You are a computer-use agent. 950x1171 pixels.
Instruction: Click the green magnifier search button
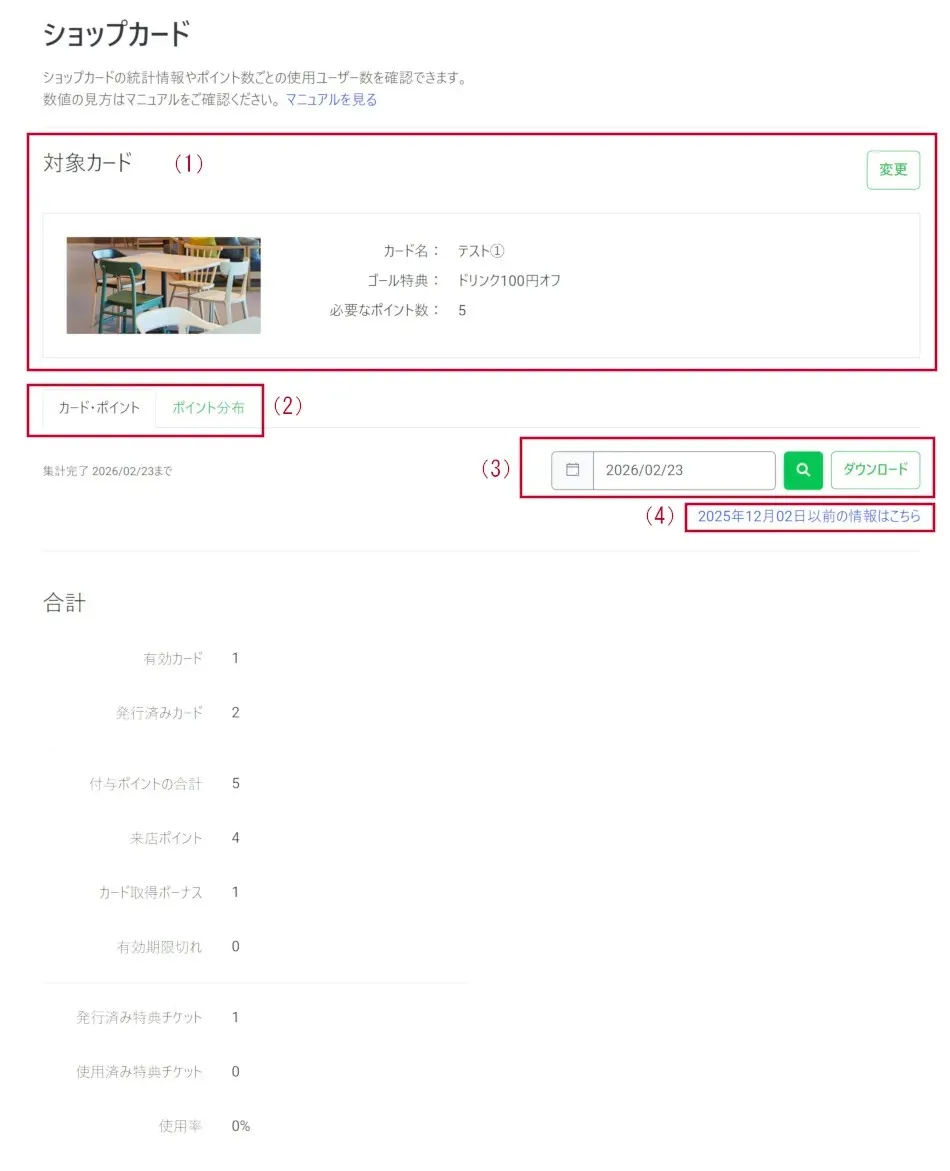[803, 470]
